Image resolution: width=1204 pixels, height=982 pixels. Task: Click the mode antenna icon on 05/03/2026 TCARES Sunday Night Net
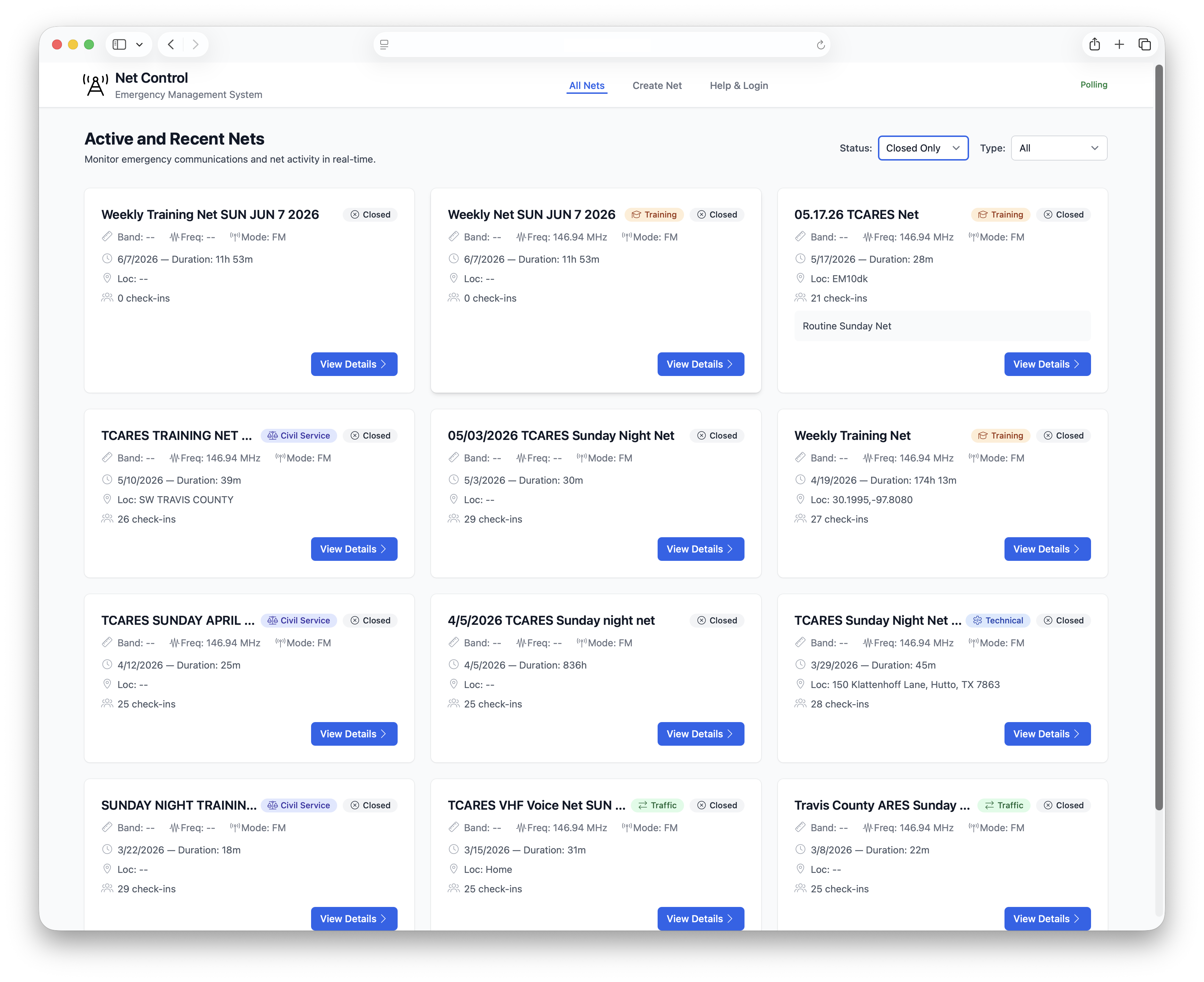coord(581,458)
